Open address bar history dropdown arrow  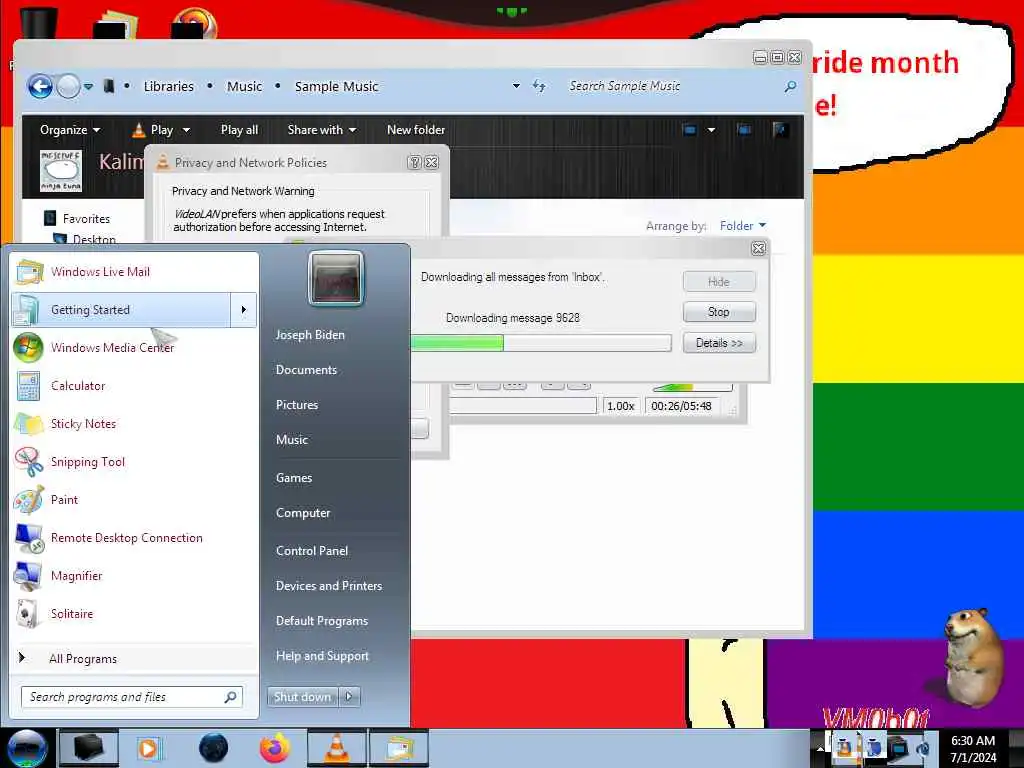pyautogui.click(x=516, y=86)
